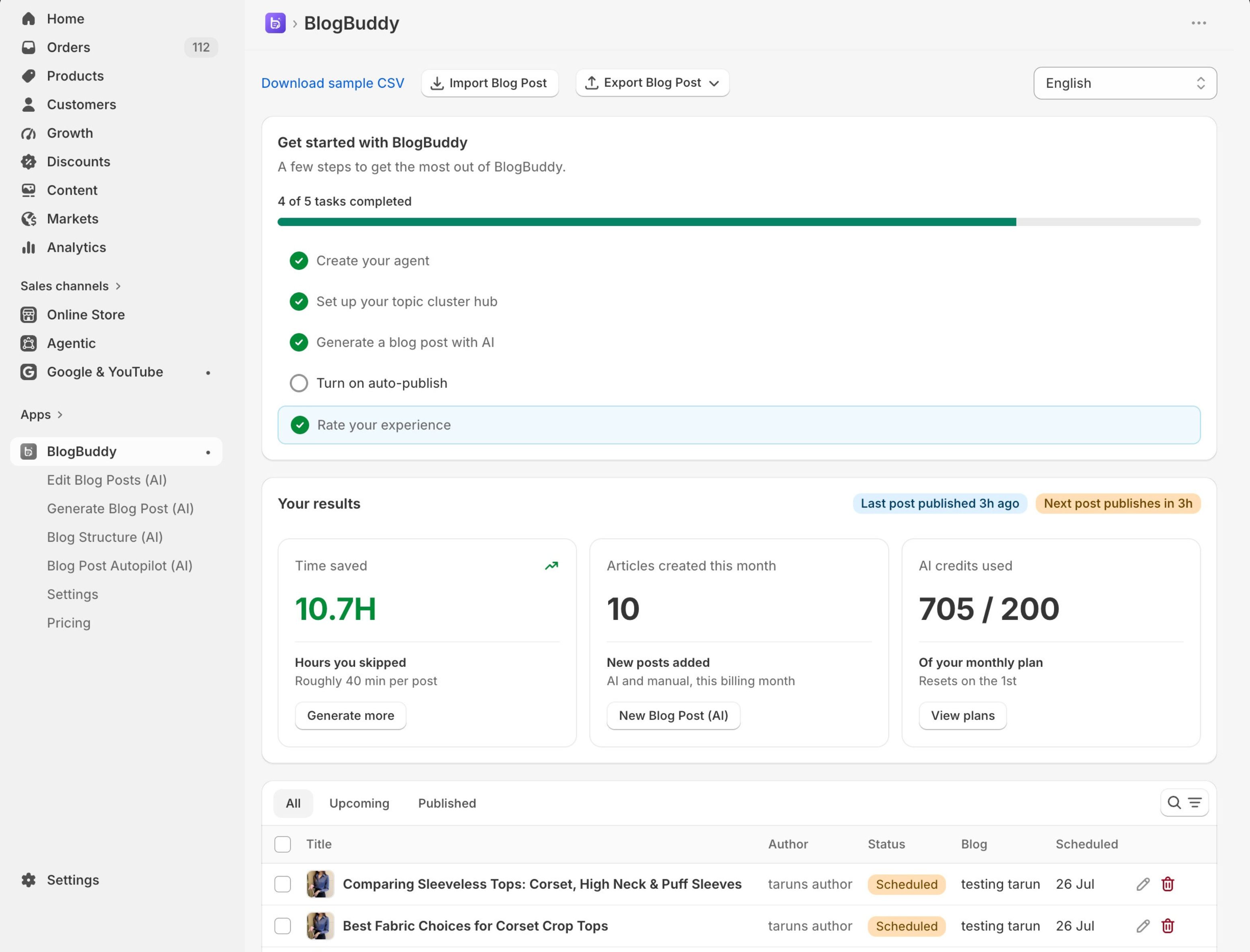Viewport: 1250px width, 952px height.
Task: Open Blog Structure (AI) submenu
Action: point(105,537)
